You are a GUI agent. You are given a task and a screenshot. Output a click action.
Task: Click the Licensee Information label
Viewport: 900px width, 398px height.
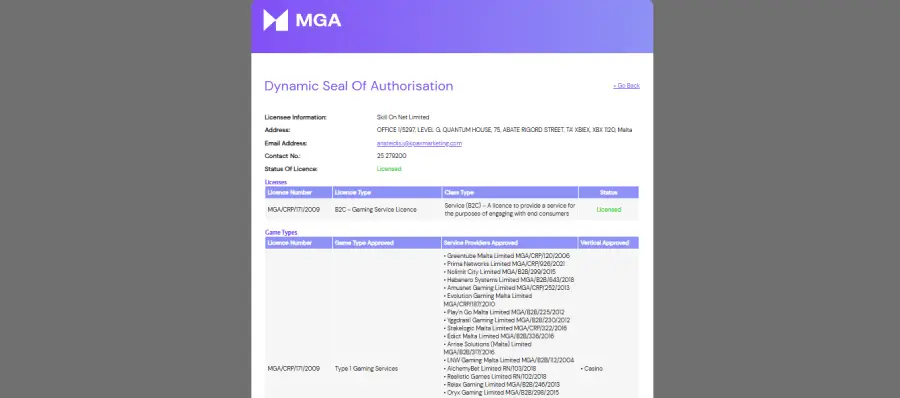[296, 117]
